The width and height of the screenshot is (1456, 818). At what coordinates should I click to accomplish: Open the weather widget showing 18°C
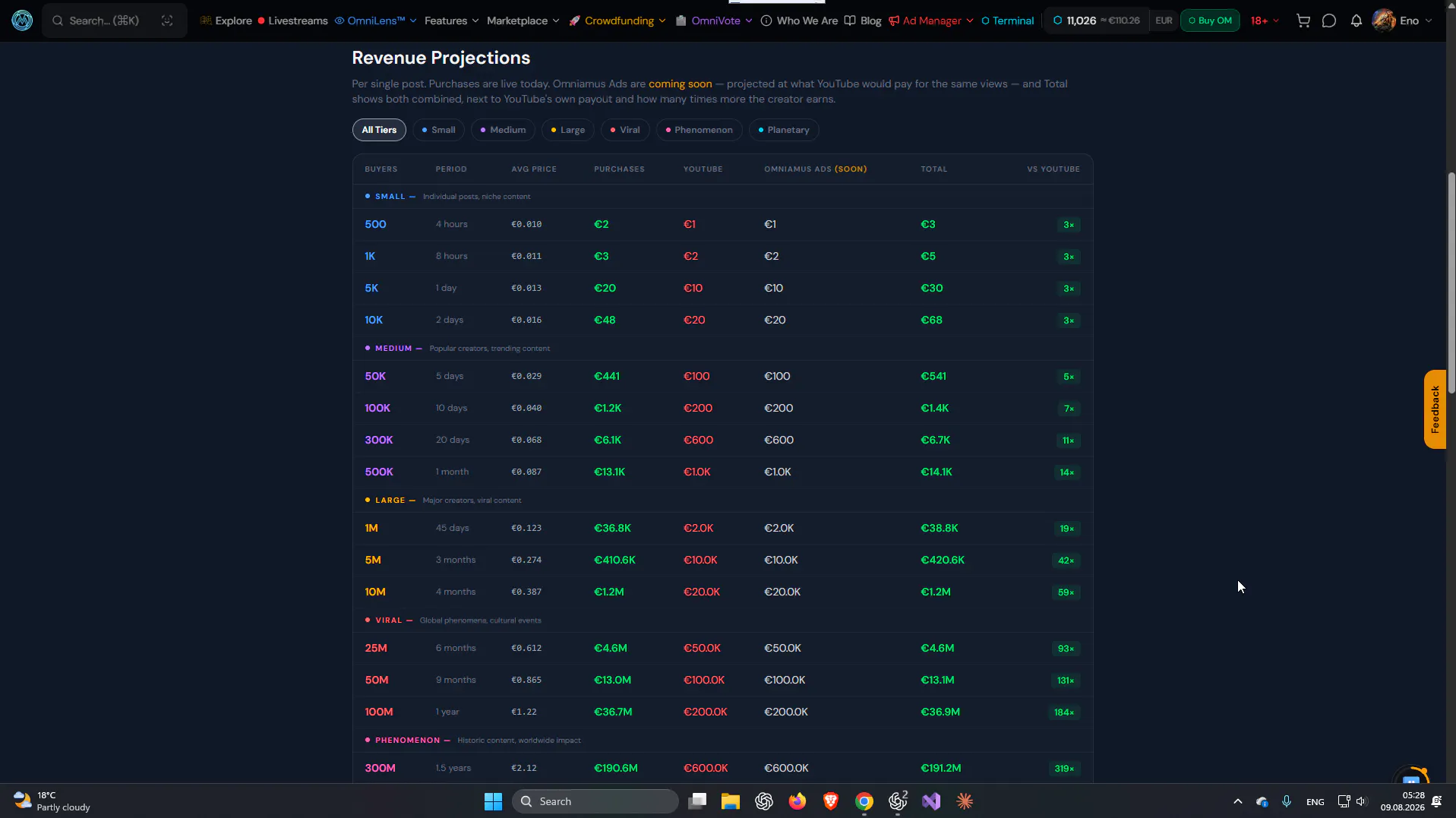52,801
